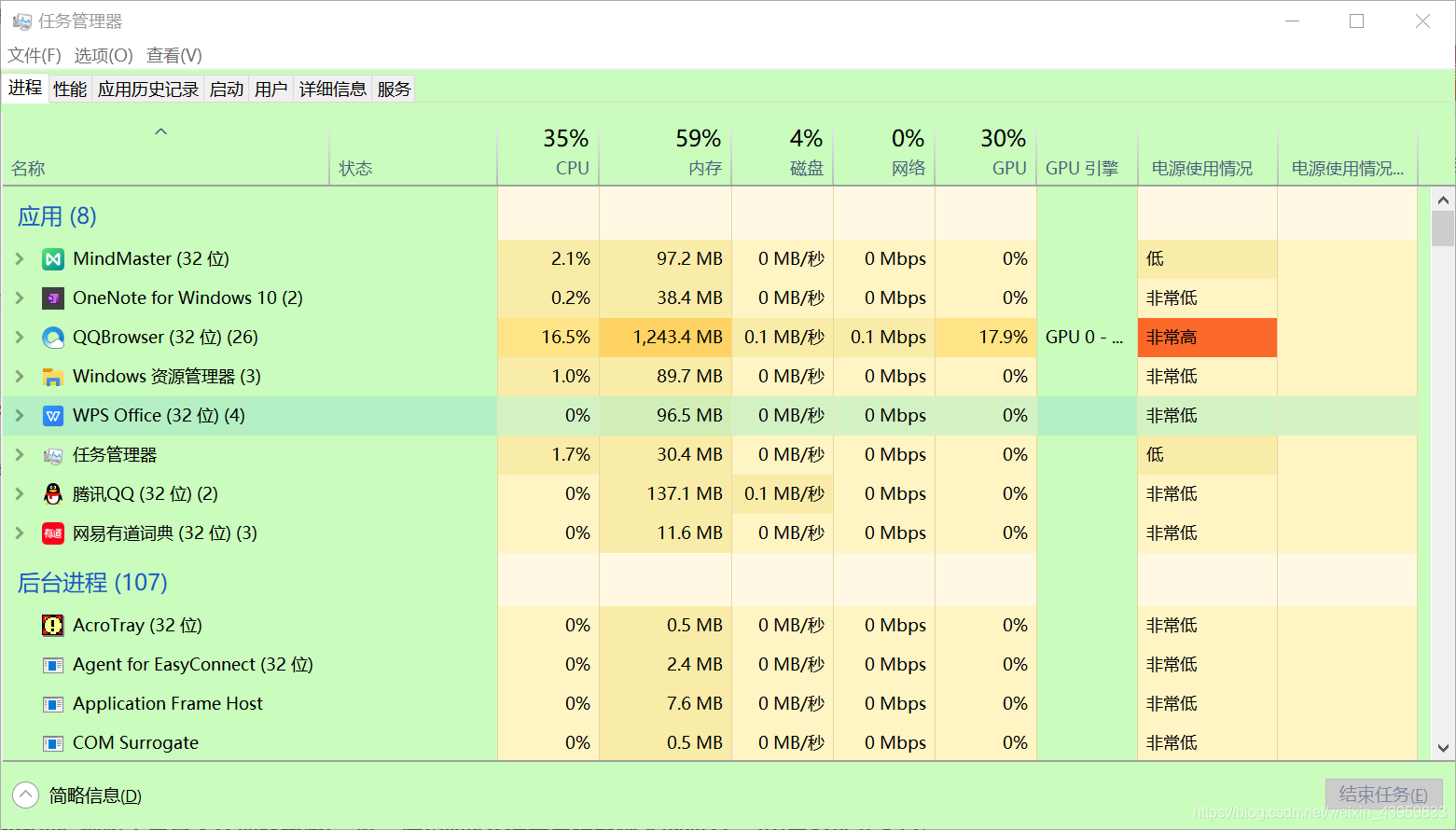The image size is (1456, 830).
Task: Click the Windows 资源管理器 folder icon
Action: tap(53, 377)
